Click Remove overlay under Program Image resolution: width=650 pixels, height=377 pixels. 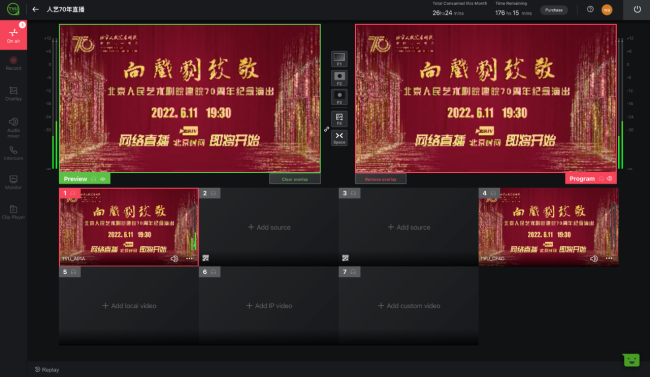pos(381,179)
